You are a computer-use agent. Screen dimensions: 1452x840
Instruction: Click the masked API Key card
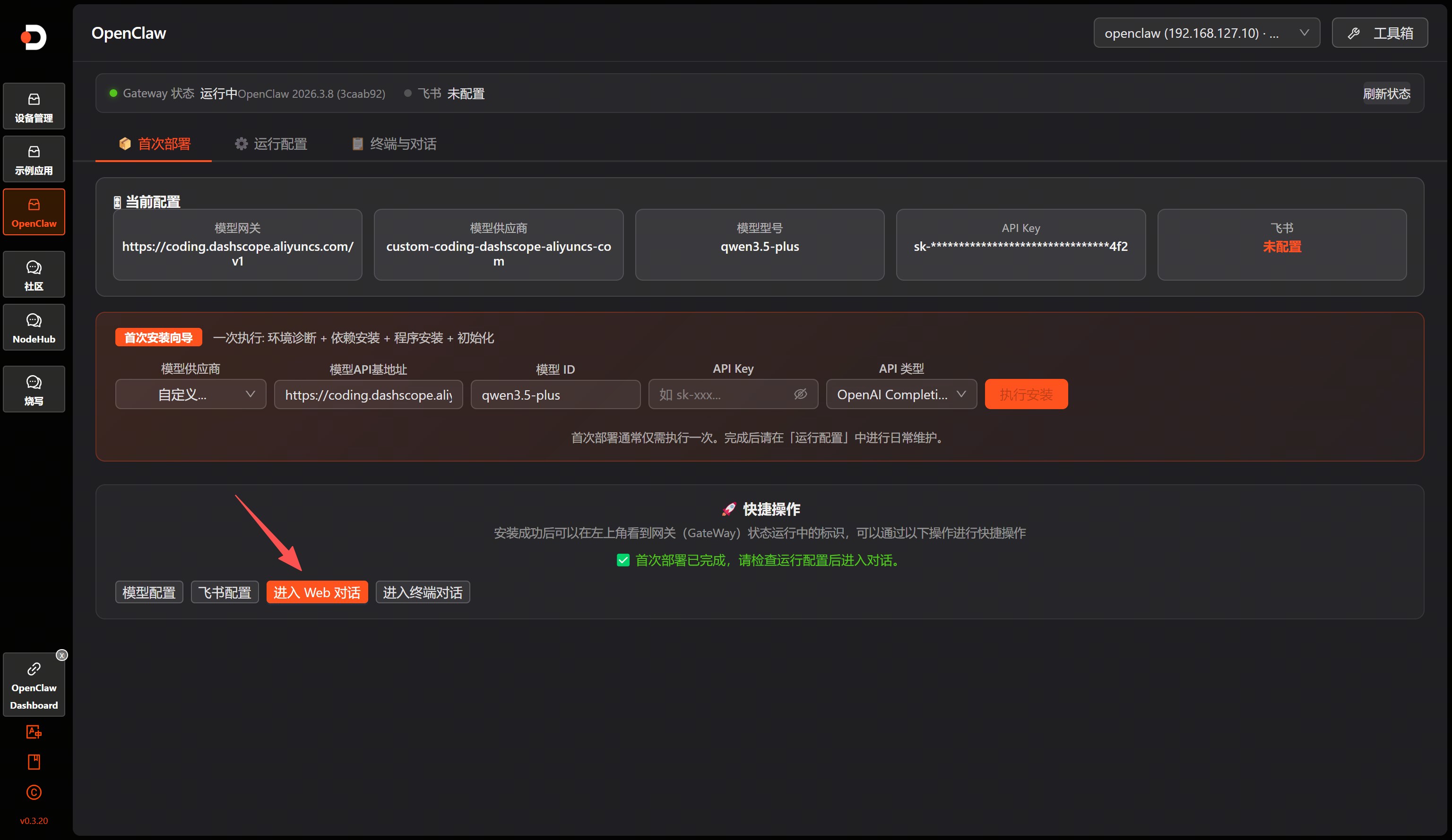click(1021, 245)
